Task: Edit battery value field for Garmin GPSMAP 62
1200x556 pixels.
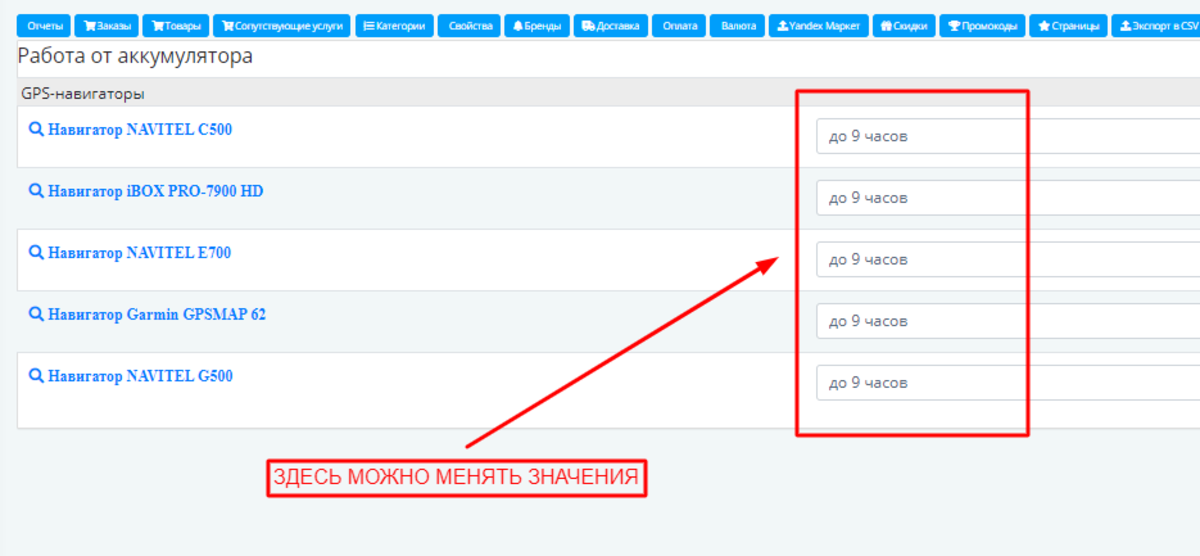Action: (x=1008, y=321)
